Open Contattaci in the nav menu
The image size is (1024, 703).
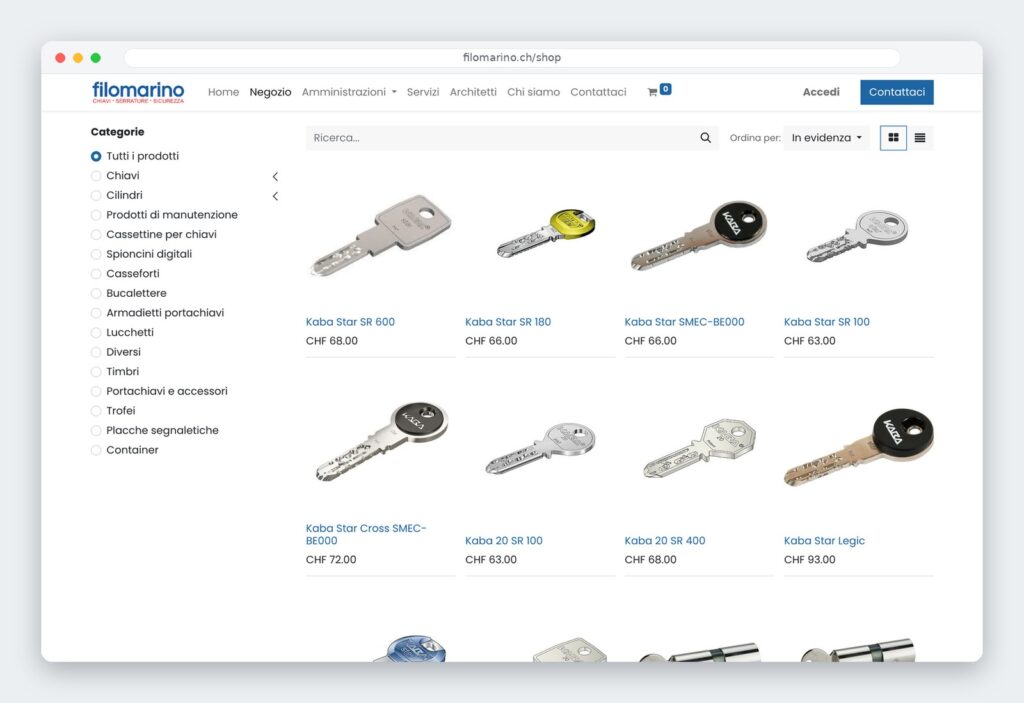coord(598,92)
